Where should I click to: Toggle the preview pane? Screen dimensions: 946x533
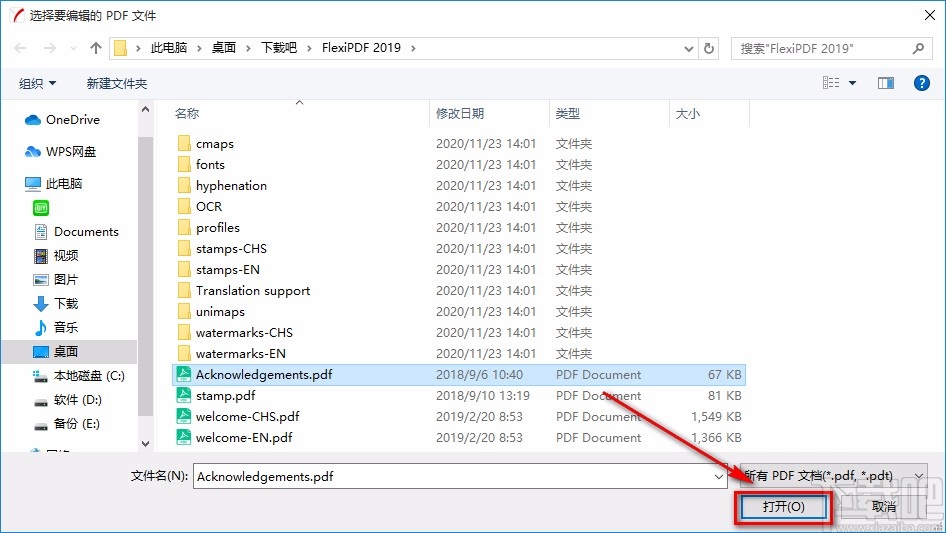(x=886, y=83)
